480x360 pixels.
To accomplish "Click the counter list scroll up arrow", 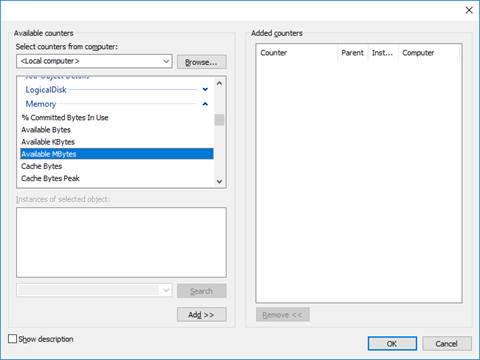I will [219, 83].
